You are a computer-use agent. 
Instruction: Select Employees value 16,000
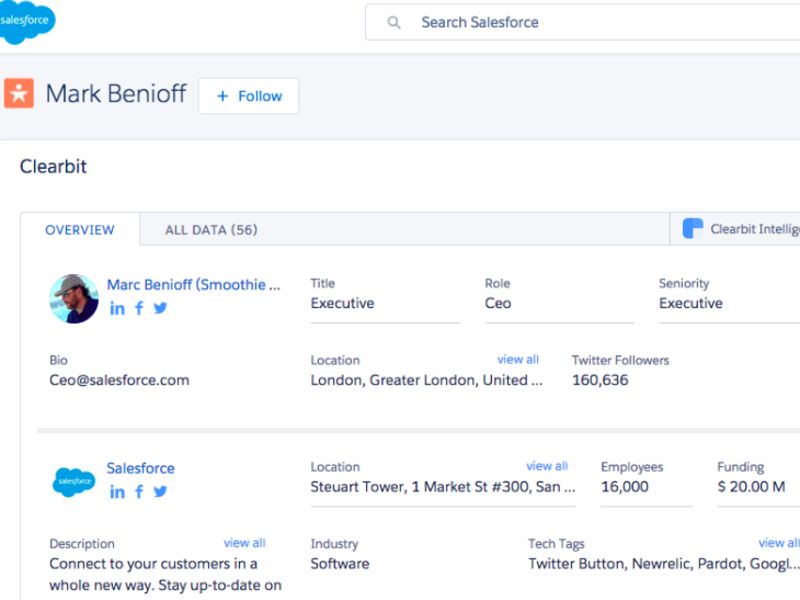624,487
